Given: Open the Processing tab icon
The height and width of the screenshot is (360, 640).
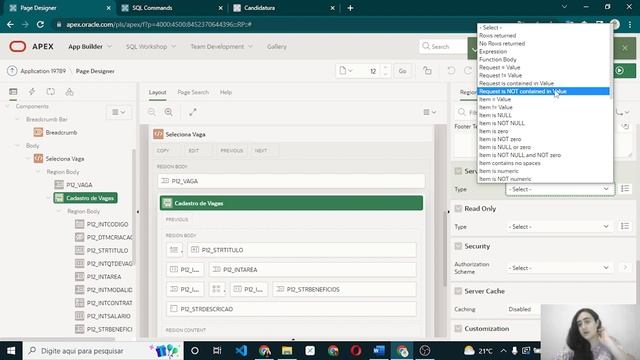Looking at the screenshot, I should point(51,92).
